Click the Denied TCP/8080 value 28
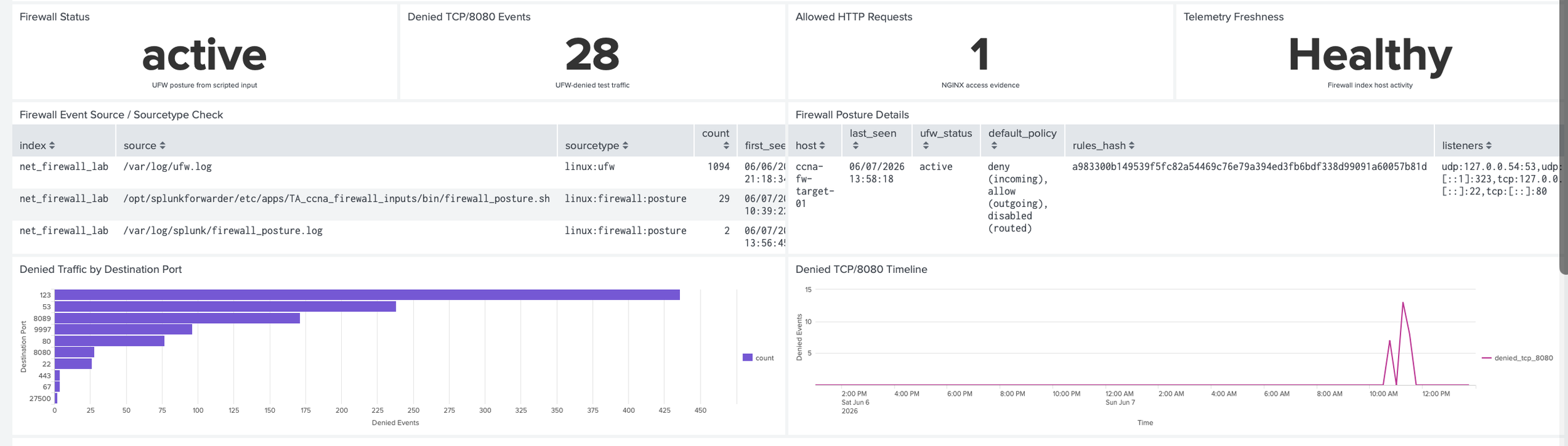This screenshot has width=1568, height=446. click(x=592, y=55)
